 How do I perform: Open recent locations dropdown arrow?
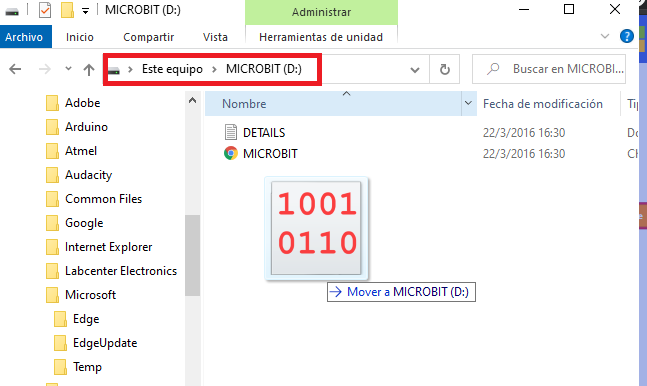(x=68, y=69)
